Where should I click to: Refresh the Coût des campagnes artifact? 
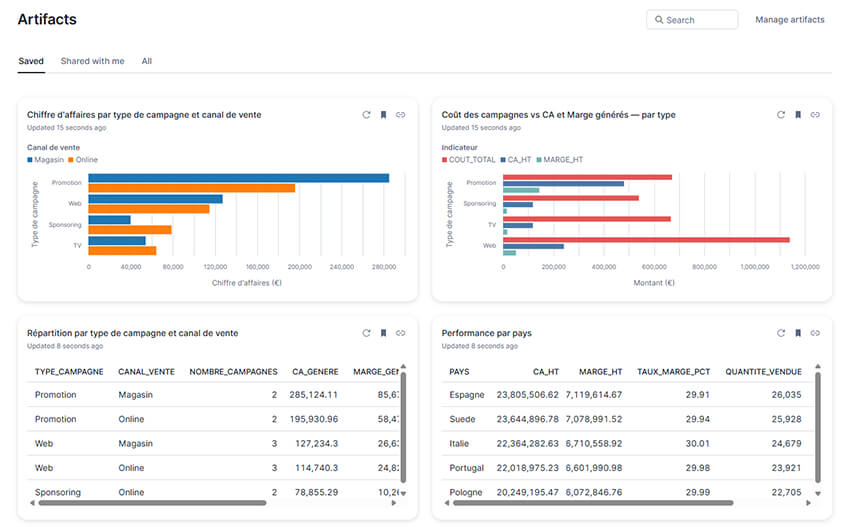(x=781, y=115)
